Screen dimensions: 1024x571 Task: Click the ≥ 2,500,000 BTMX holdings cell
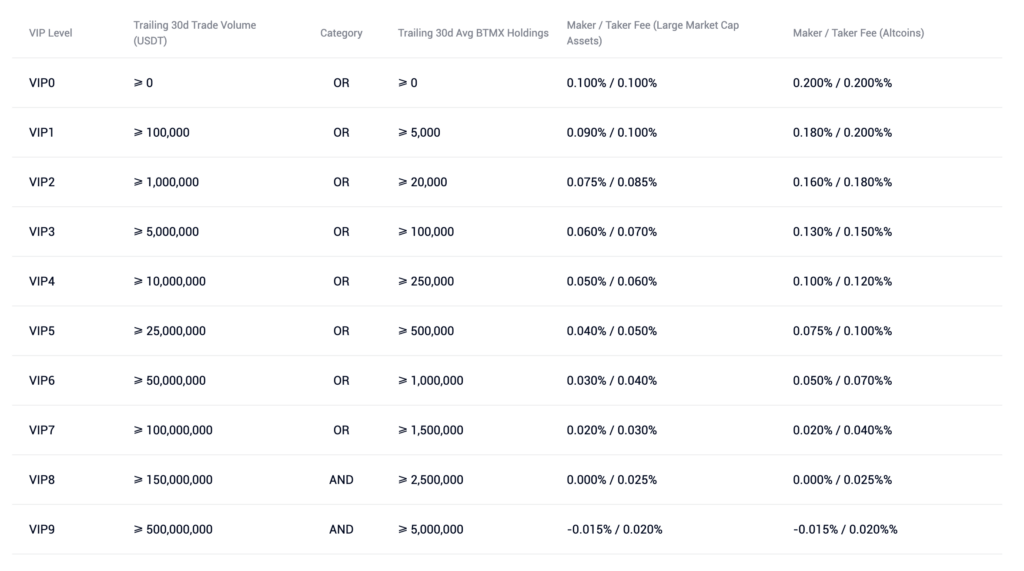click(x=430, y=480)
